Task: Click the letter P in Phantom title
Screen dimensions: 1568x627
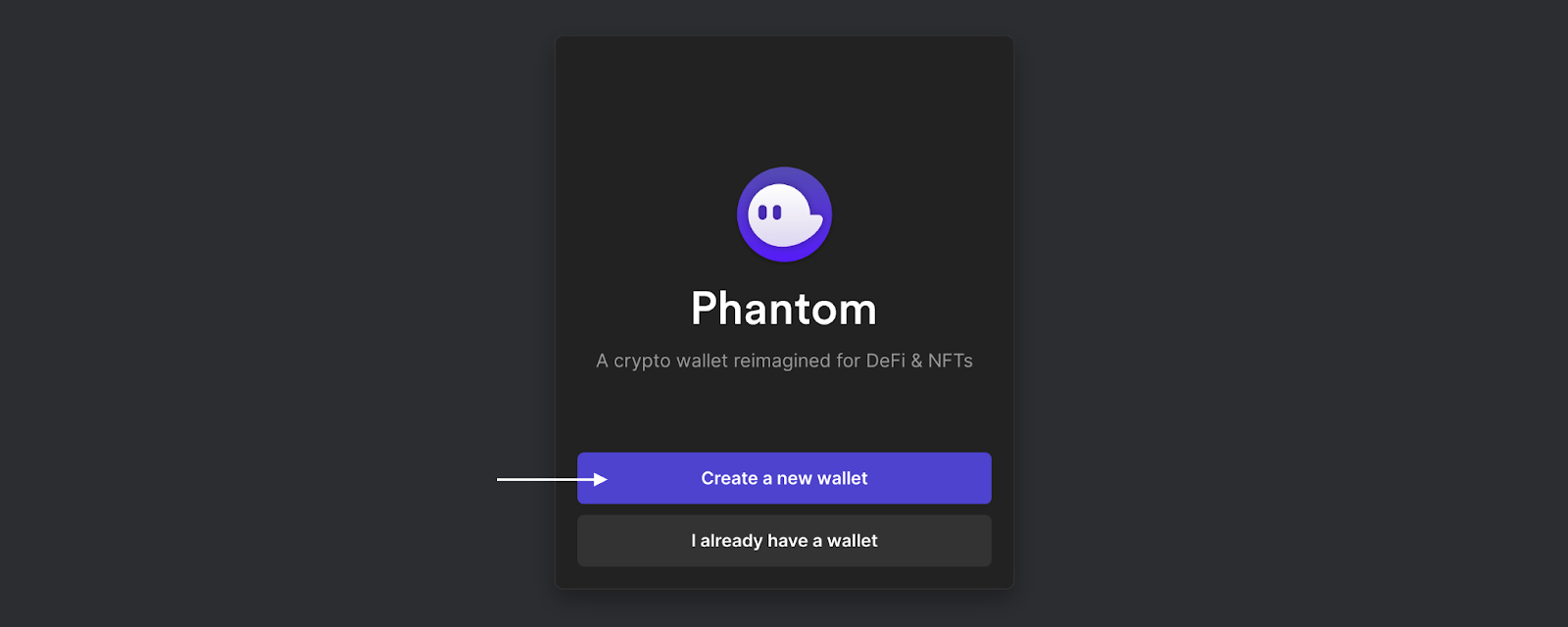Action: pyautogui.click(x=705, y=309)
